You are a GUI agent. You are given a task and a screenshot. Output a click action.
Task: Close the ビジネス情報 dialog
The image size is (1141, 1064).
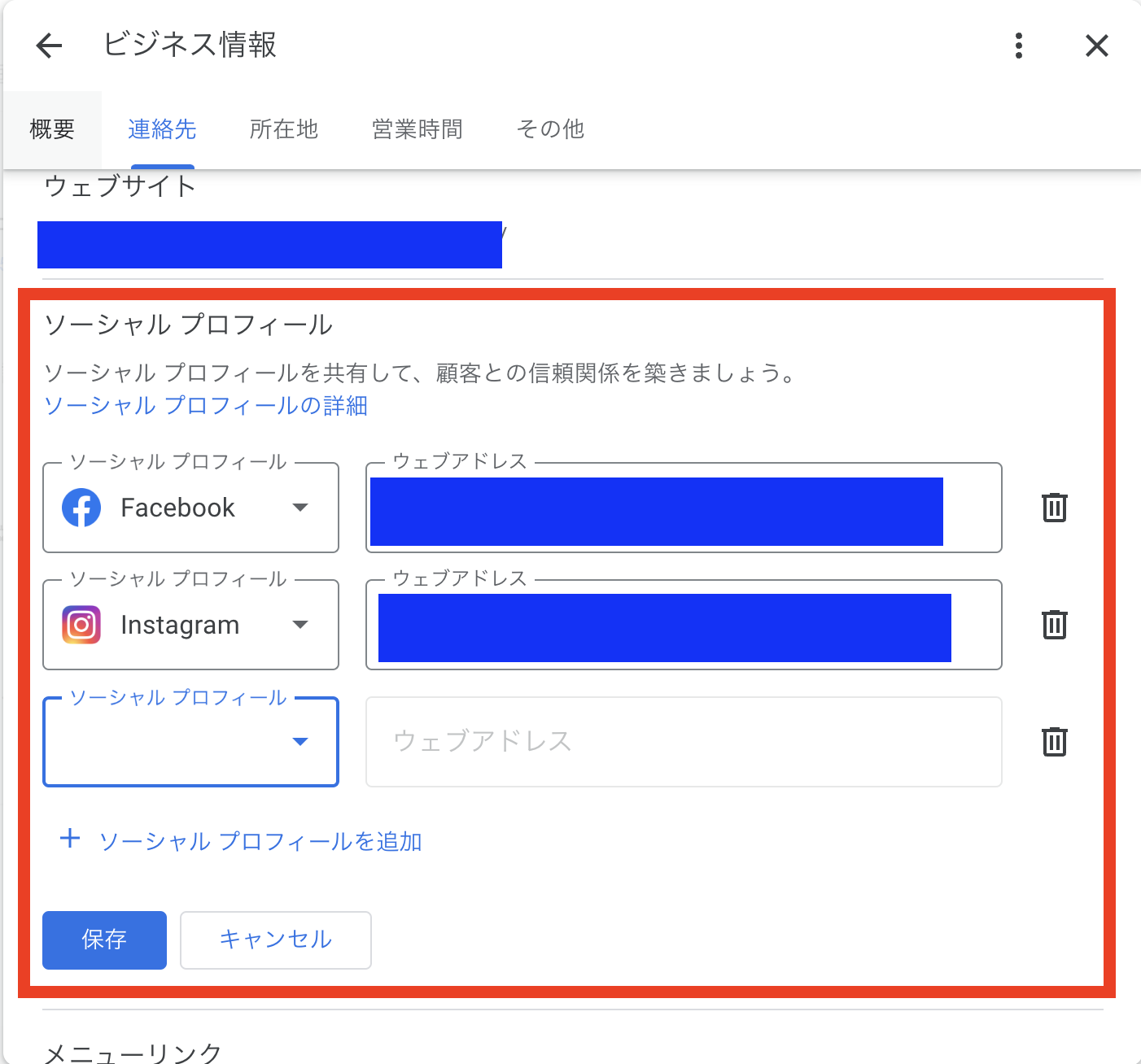[x=1096, y=46]
